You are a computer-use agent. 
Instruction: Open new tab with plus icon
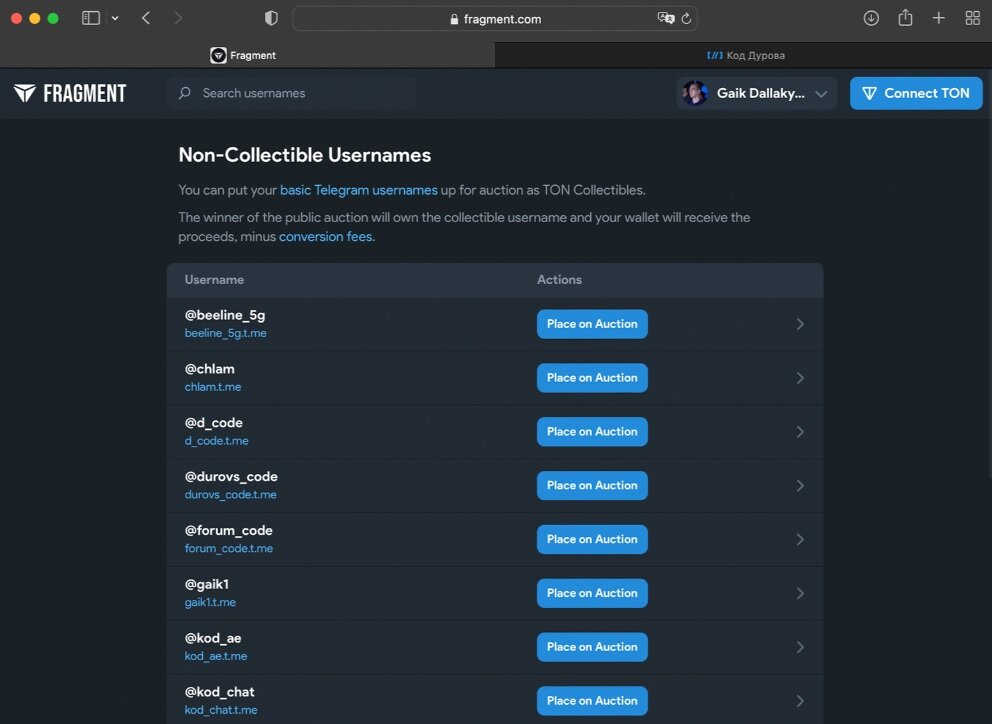[x=938, y=18]
